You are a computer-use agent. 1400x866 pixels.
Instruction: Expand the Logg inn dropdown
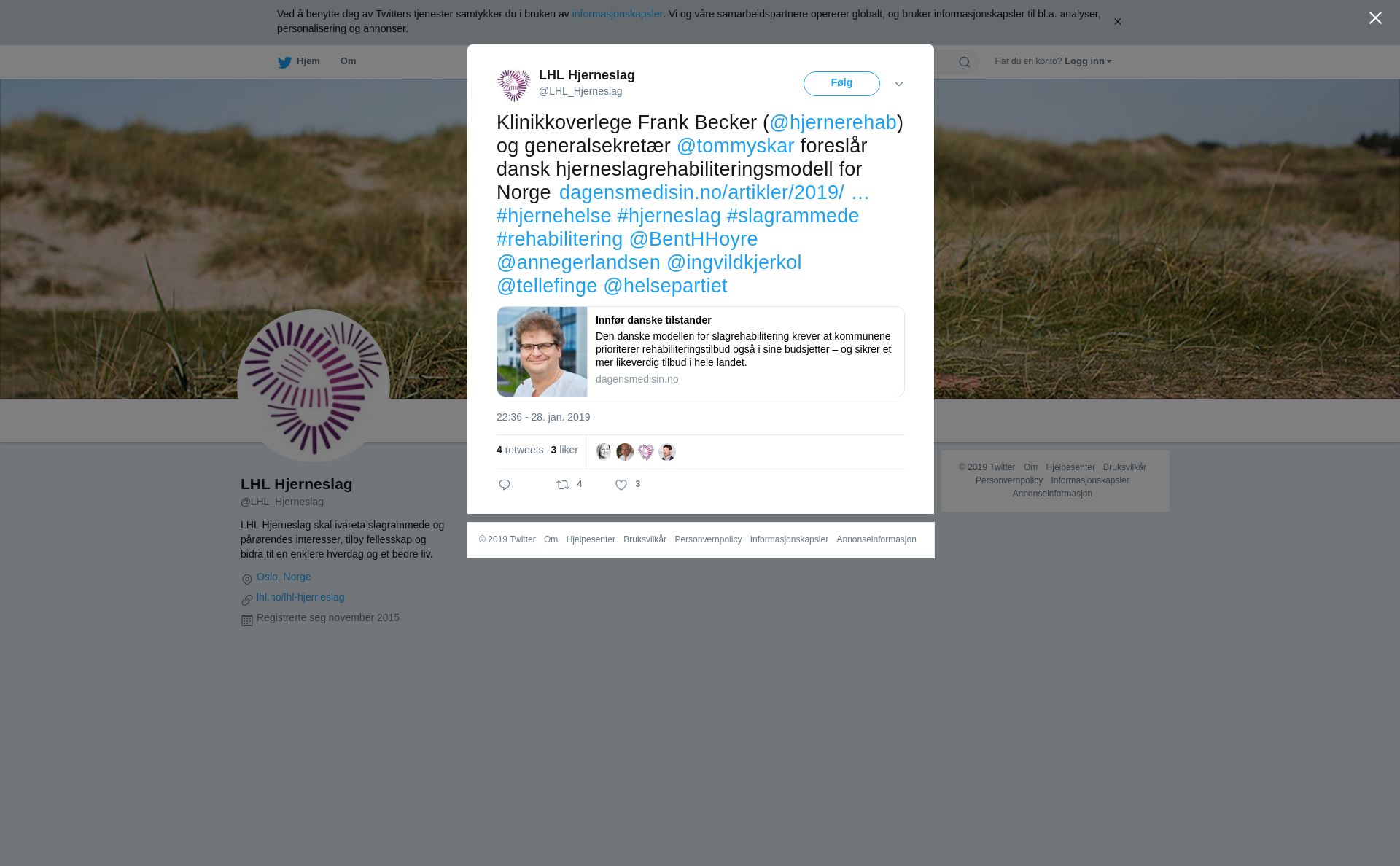point(1088,61)
